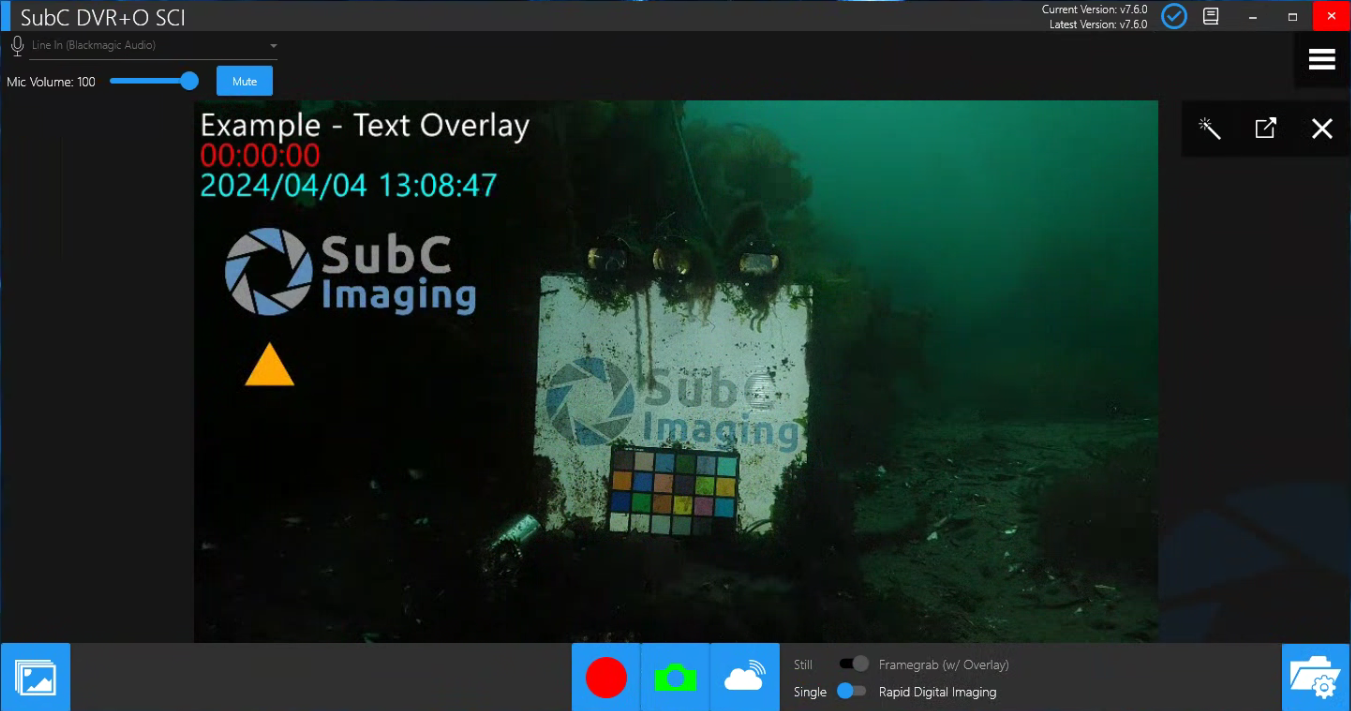Click the microphone icon beside audio input
1351x711 pixels.
coord(17,46)
